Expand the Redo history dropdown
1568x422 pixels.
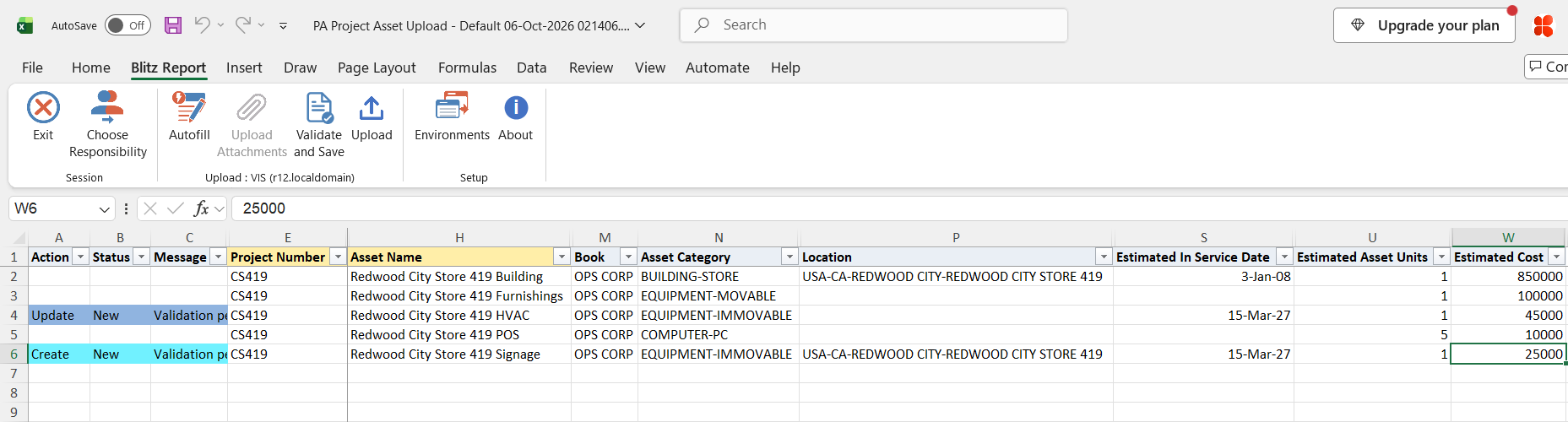[261, 25]
